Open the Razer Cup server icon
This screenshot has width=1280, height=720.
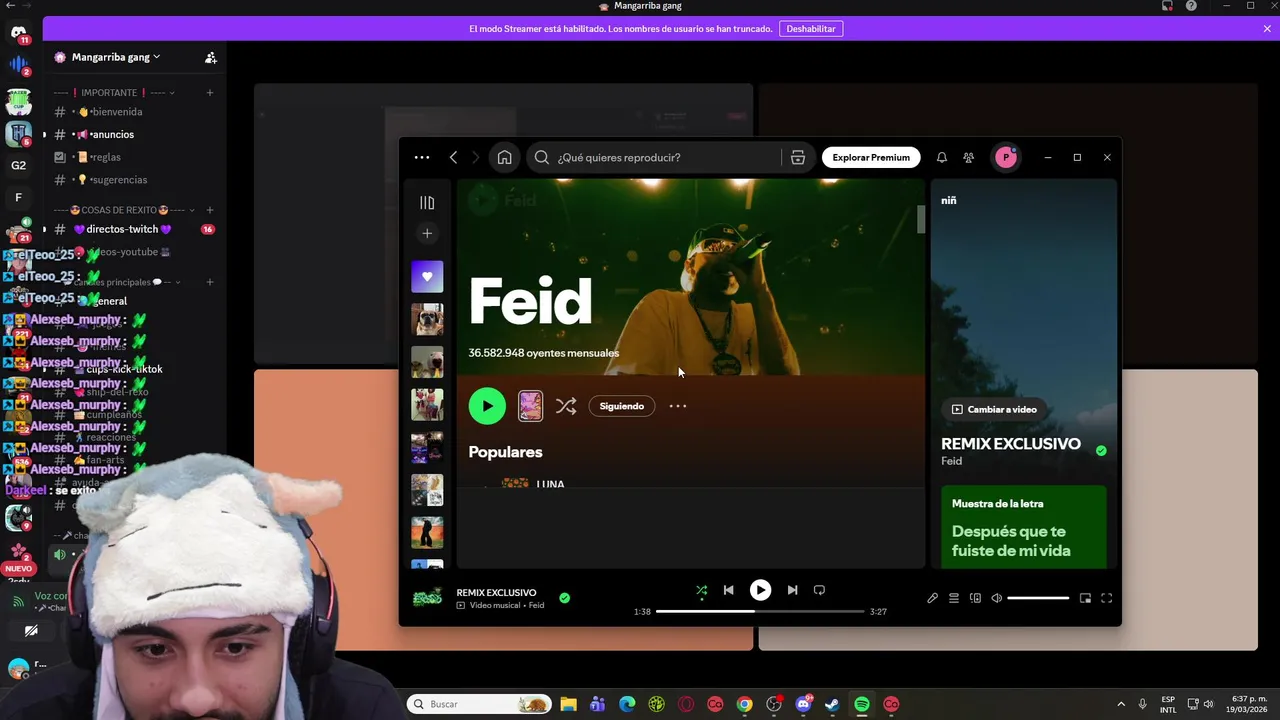point(19,102)
